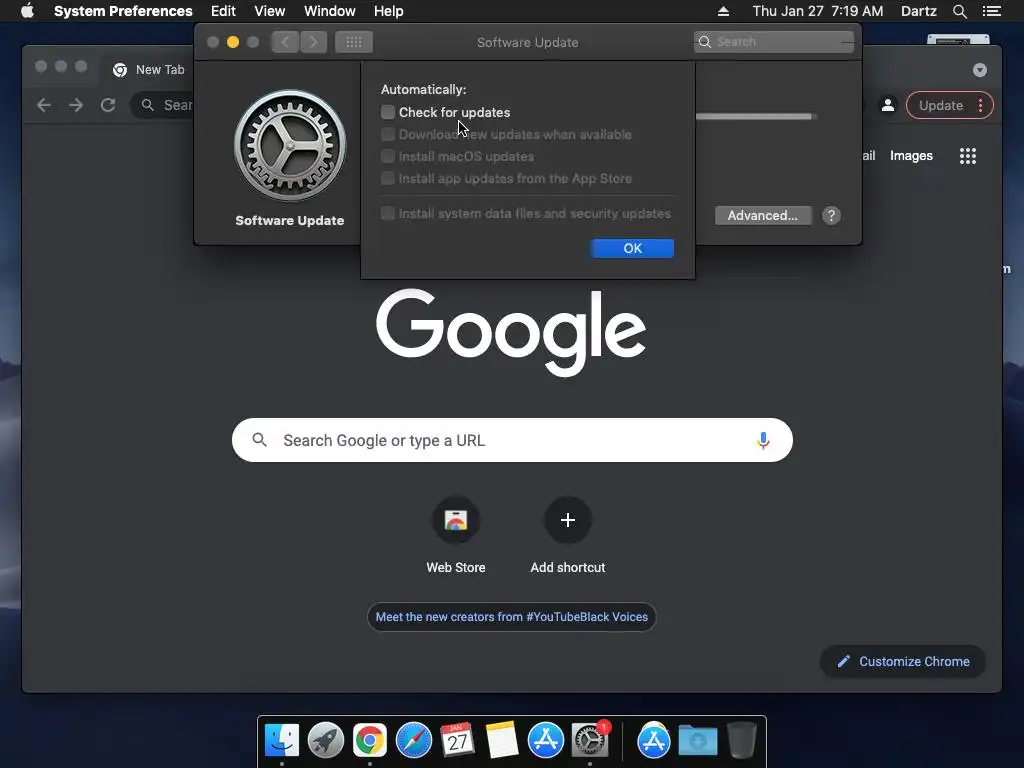Reload the page in Chrome
Viewport: 1024px width, 768px height.
coord(108,105)
